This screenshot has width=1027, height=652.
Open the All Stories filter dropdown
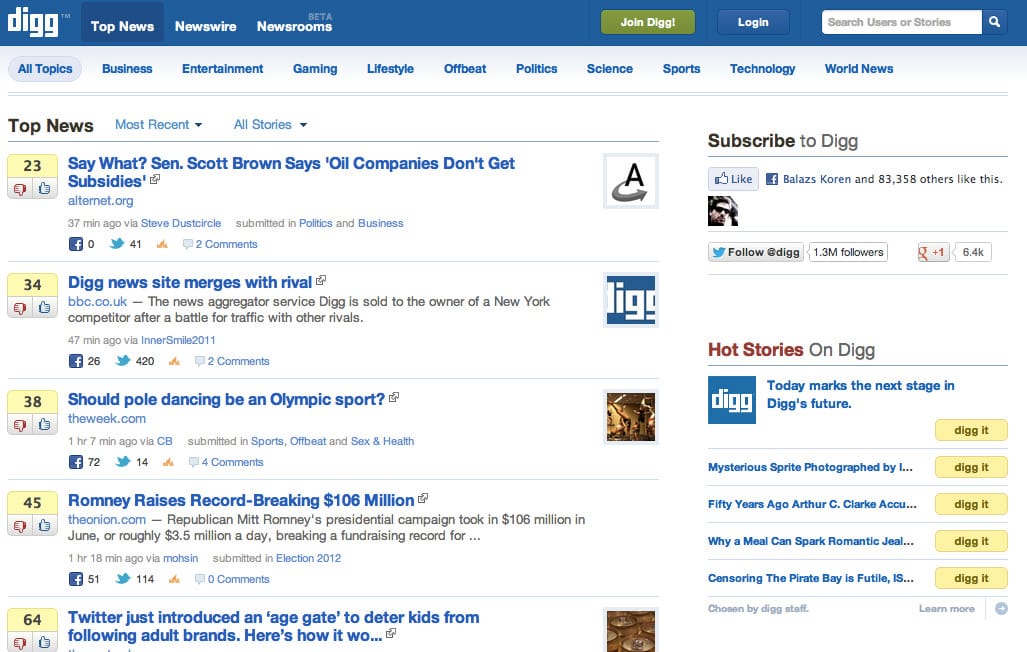click(x=271, y=125)
